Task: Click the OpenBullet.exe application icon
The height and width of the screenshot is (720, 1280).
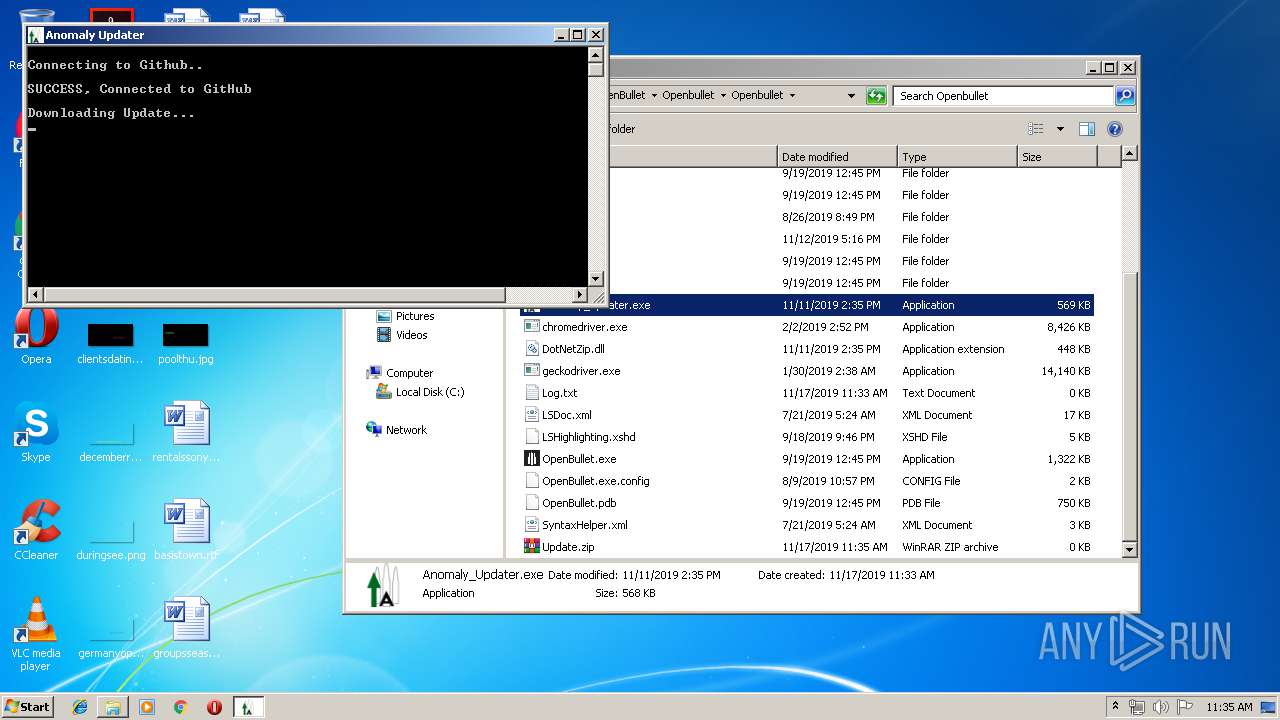Action: click(x=532, y=459)
